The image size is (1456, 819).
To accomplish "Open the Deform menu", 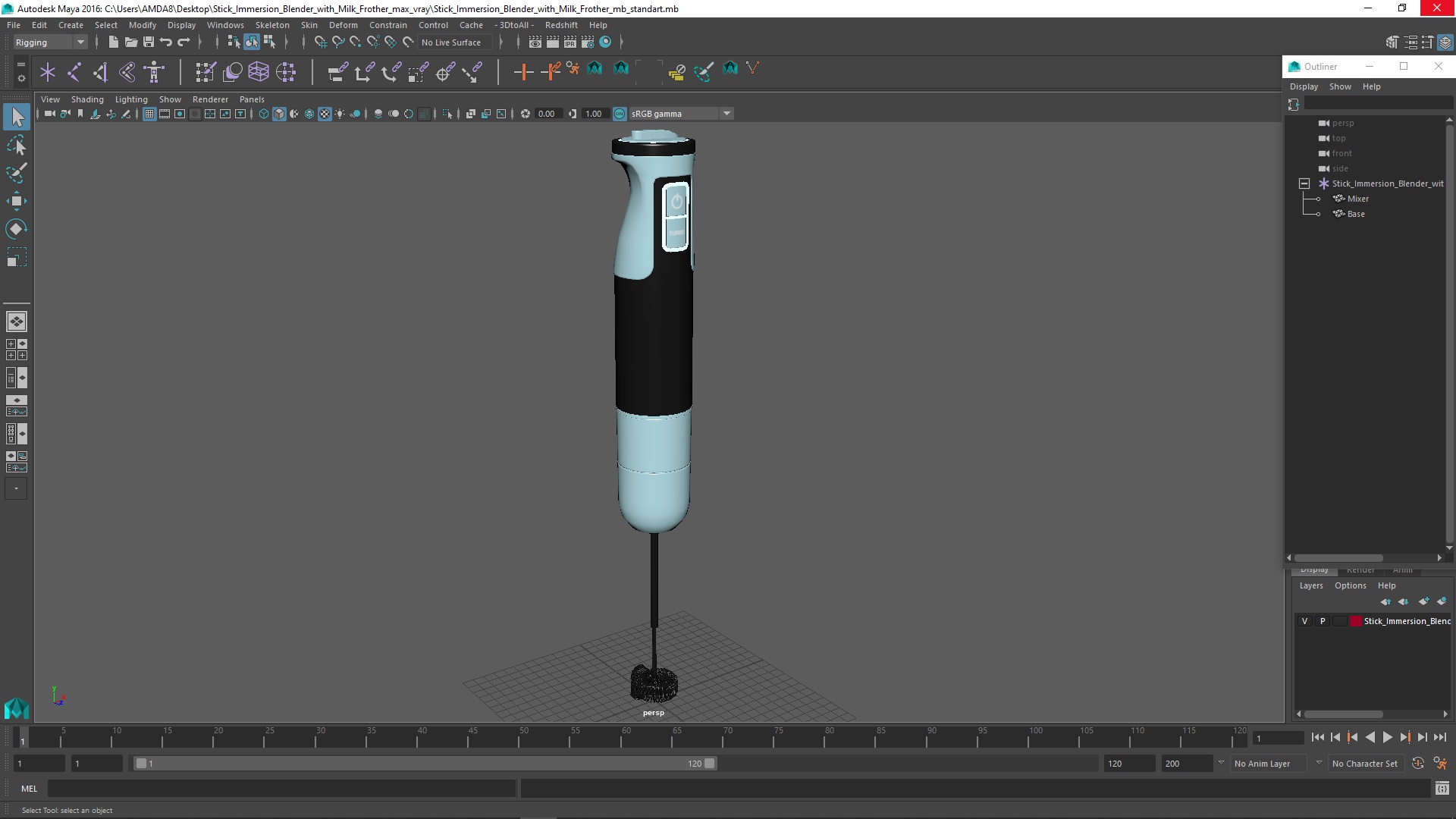I will tap(343, 25).
